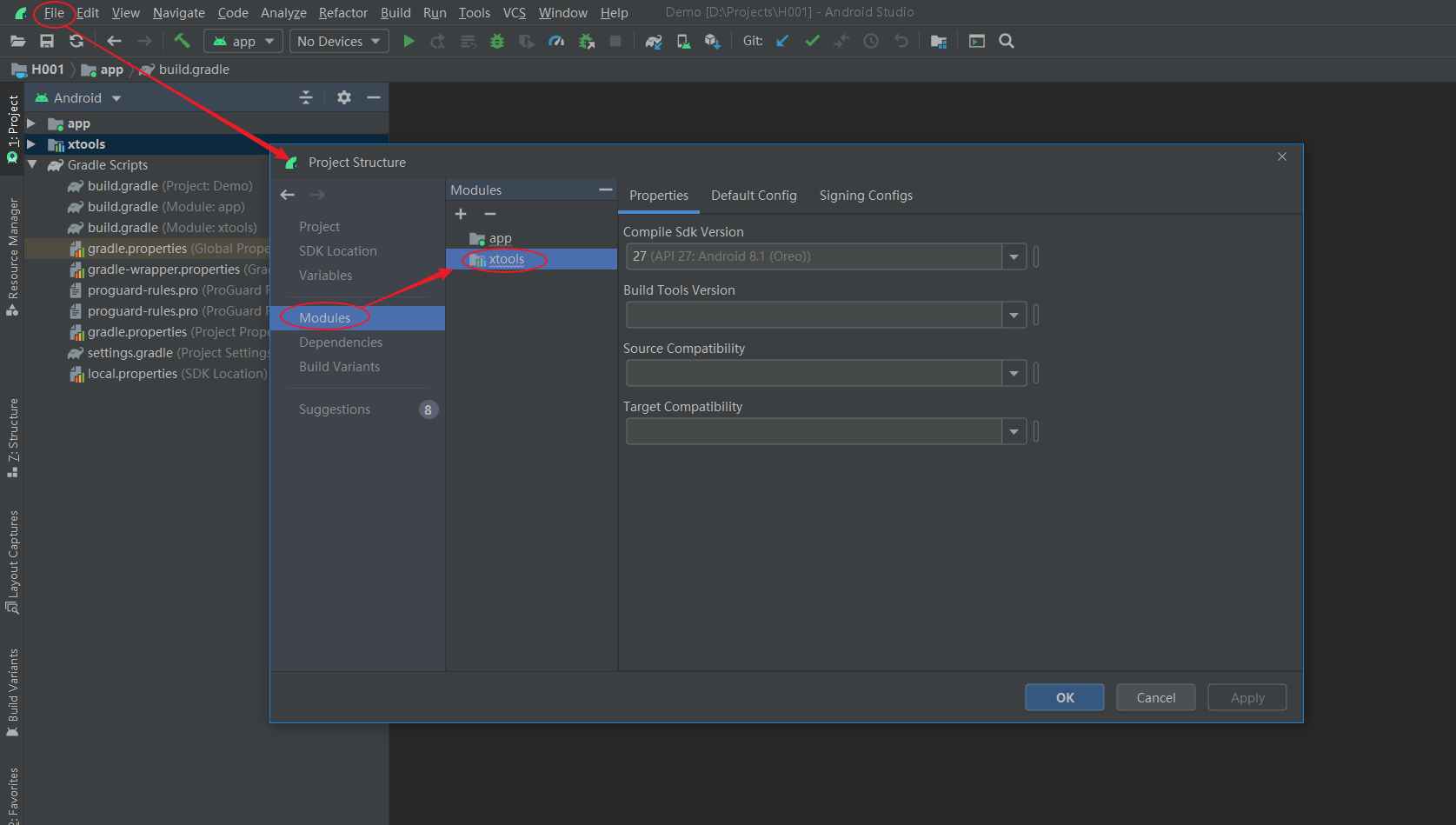Image resolution: width=1456 pixels, height=825 pixels.
Task: Open the Android project view dropdown
Action: pyautogui.click(x=78, y=98)
